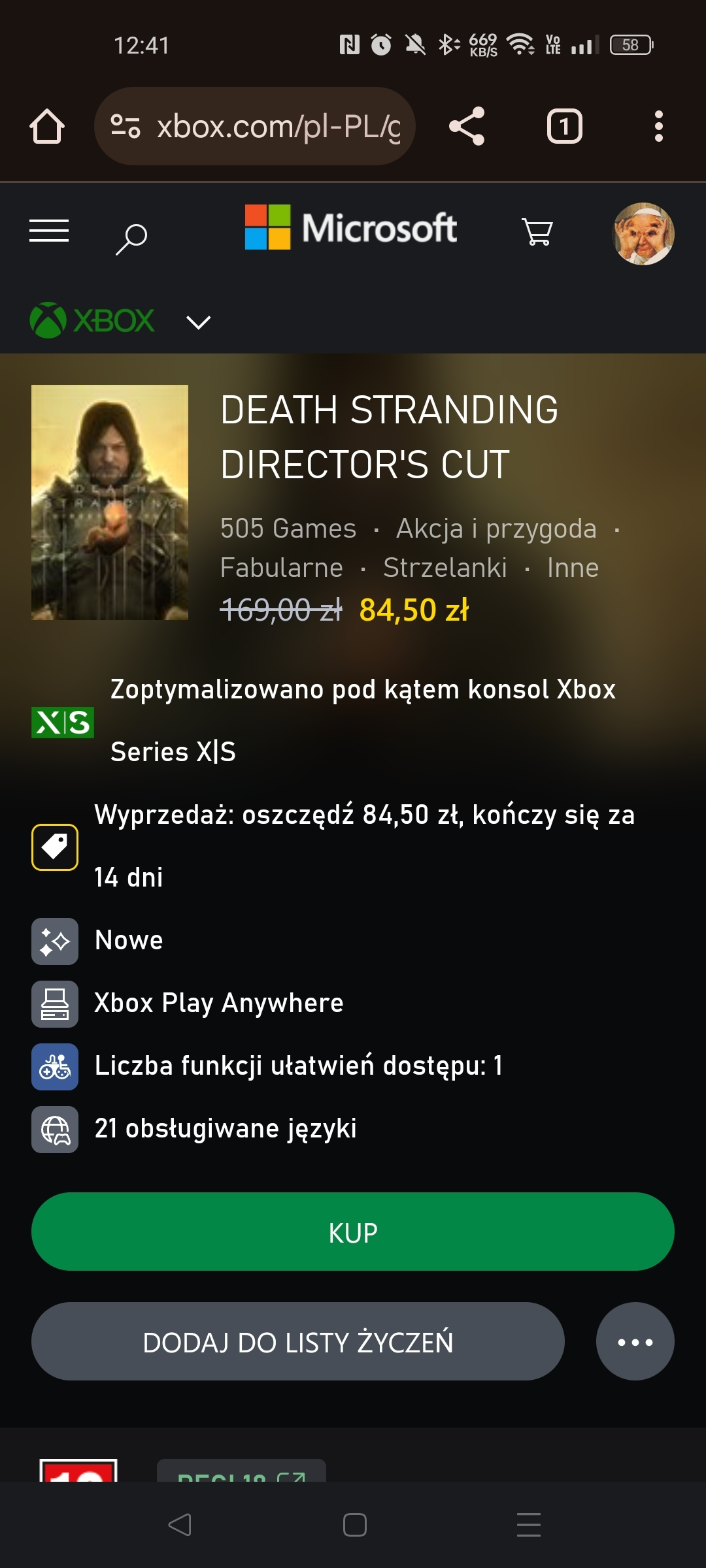706x1568 pixels.
Task: Tap the Android back navigation button
Action: point(179,1525)
